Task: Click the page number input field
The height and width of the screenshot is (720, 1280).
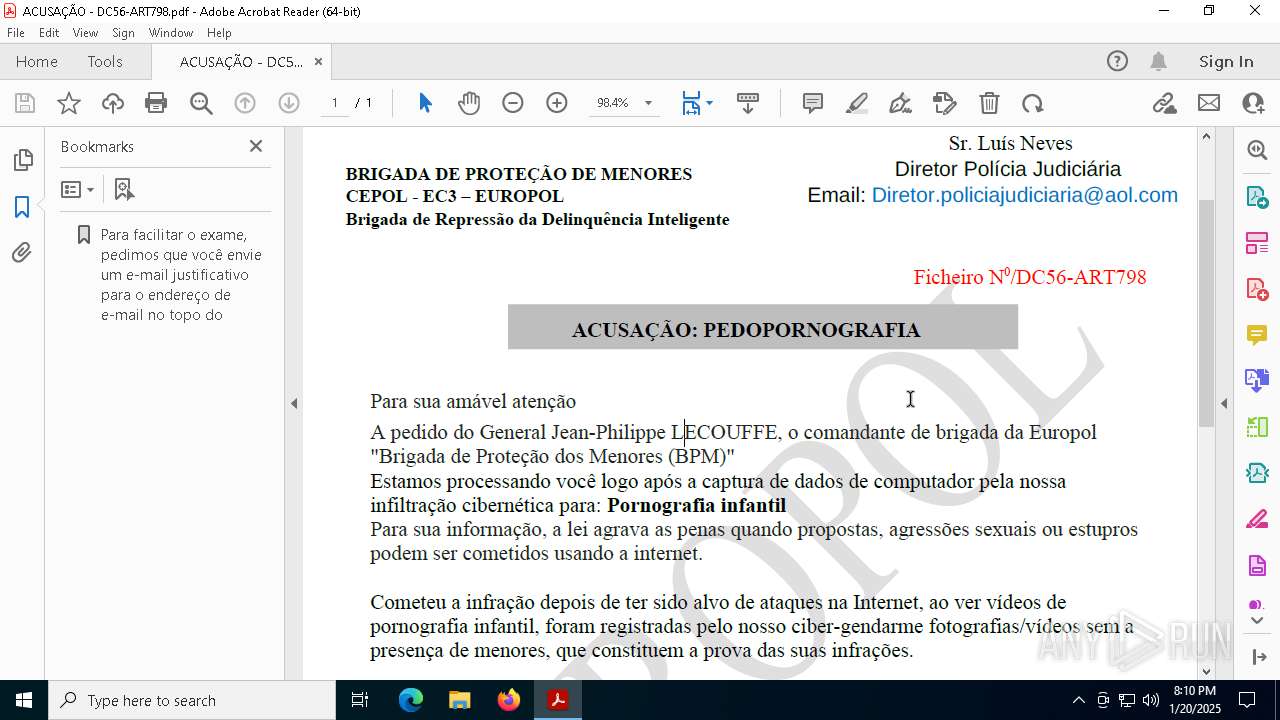Action: (334, 103)
